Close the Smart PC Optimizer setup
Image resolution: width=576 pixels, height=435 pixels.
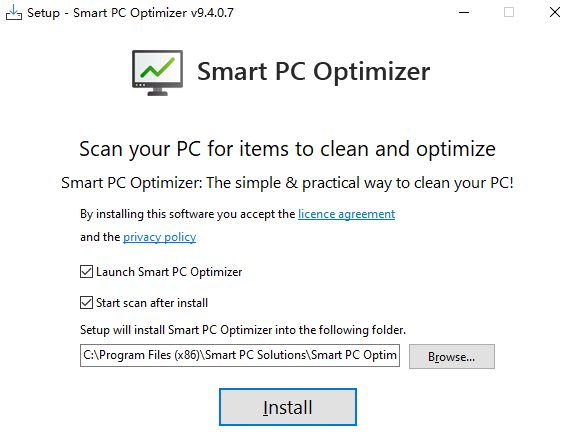555,12
